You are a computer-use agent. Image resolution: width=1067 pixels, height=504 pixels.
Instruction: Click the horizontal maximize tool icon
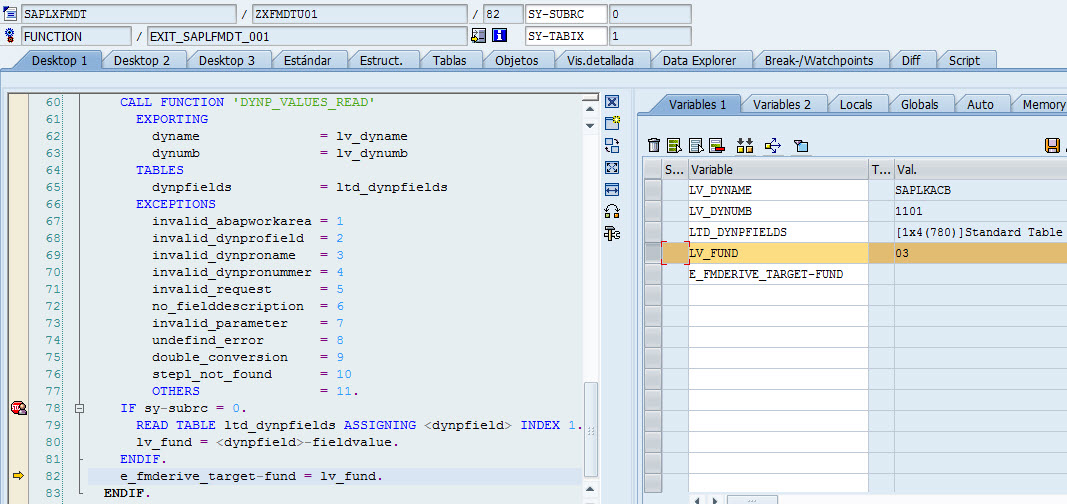tap(612, 188)
